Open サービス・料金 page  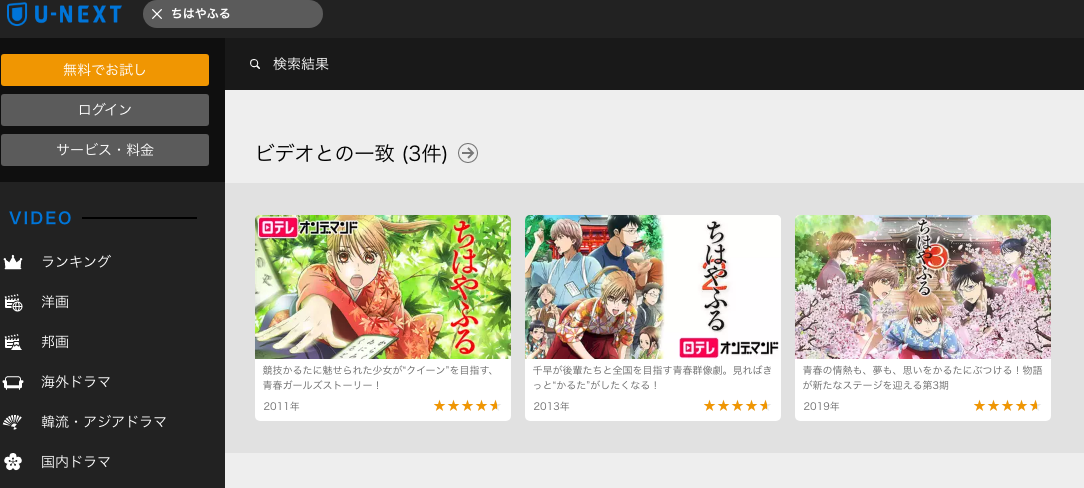(105, 150)
